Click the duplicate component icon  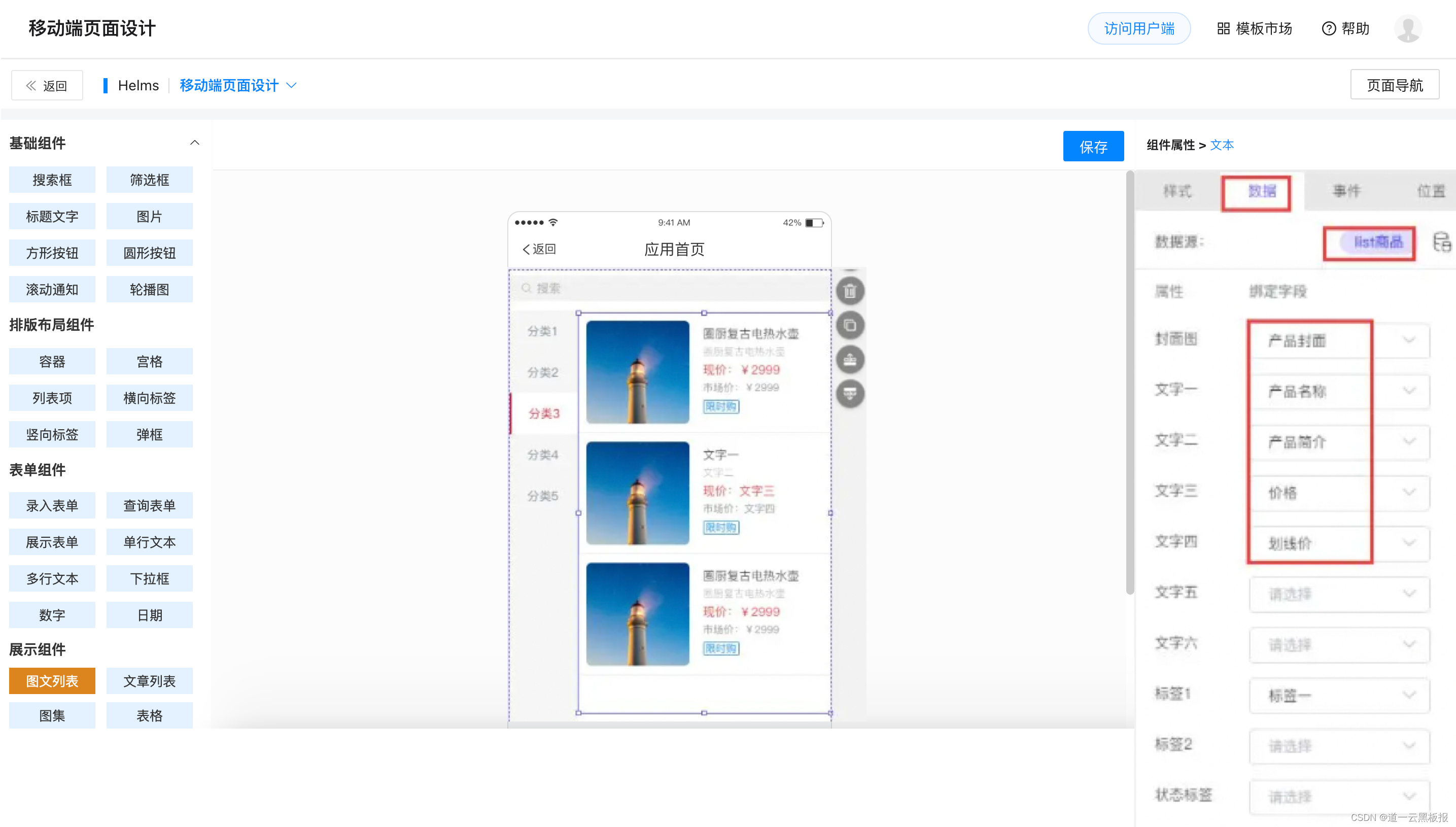pyautogui.click(x=850, y=325)
